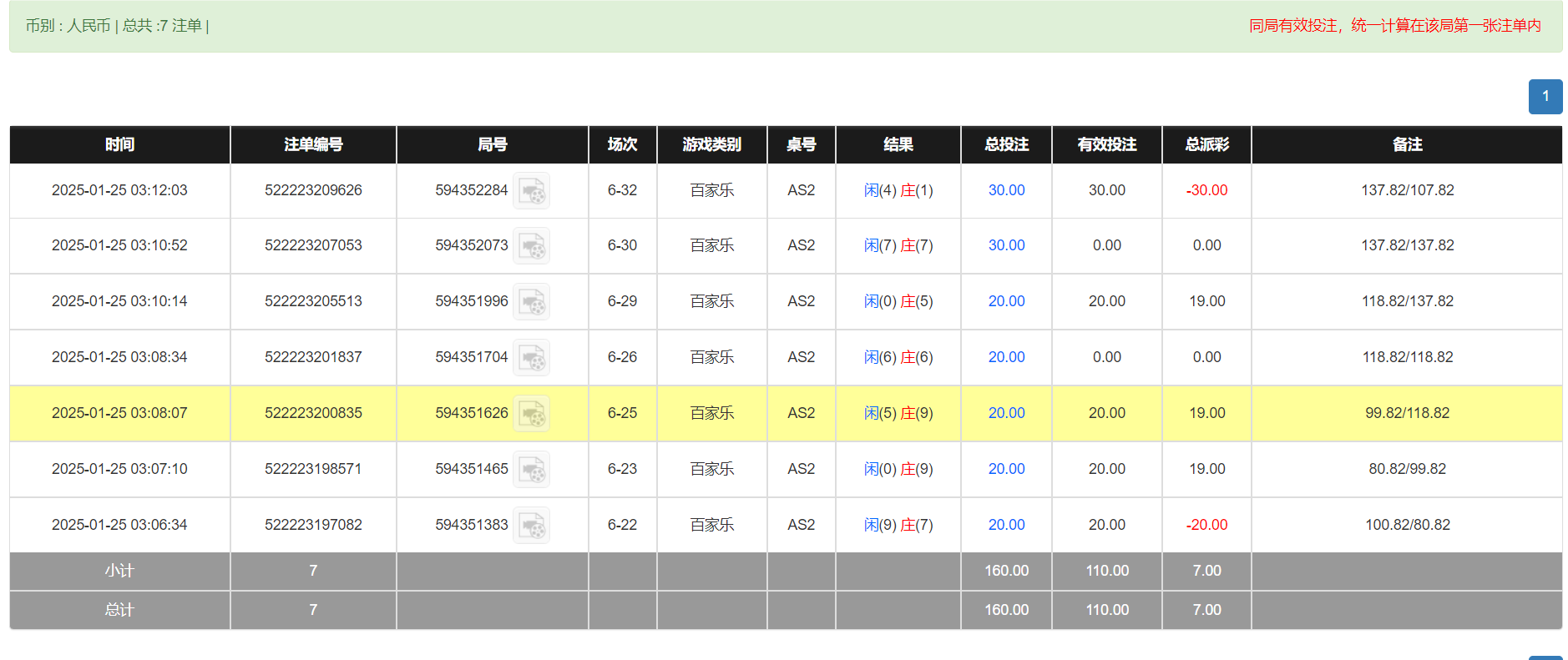Click the 时间 column header
The image size is (1568, 660).
pos(119,144)
